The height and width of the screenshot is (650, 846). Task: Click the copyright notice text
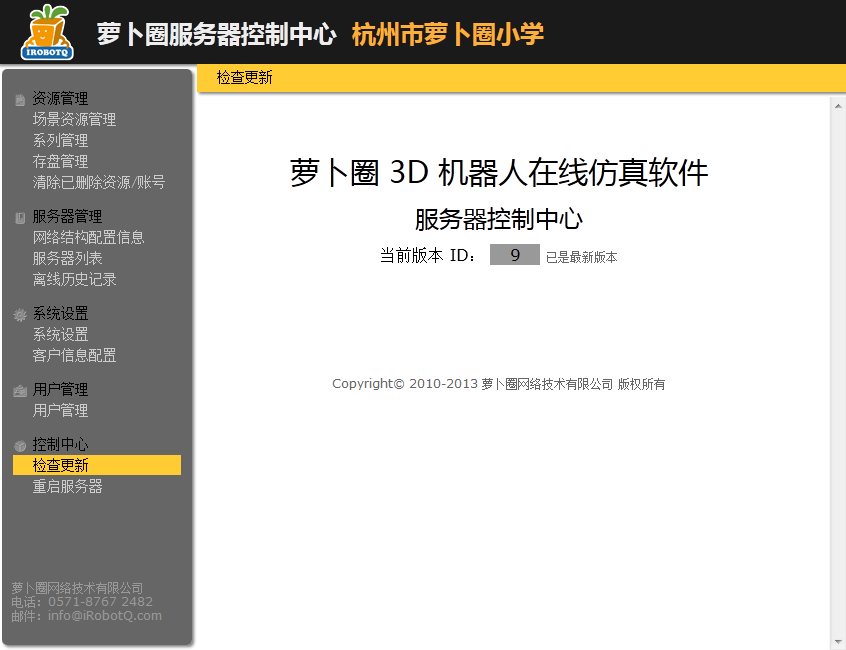coord(499,384)
